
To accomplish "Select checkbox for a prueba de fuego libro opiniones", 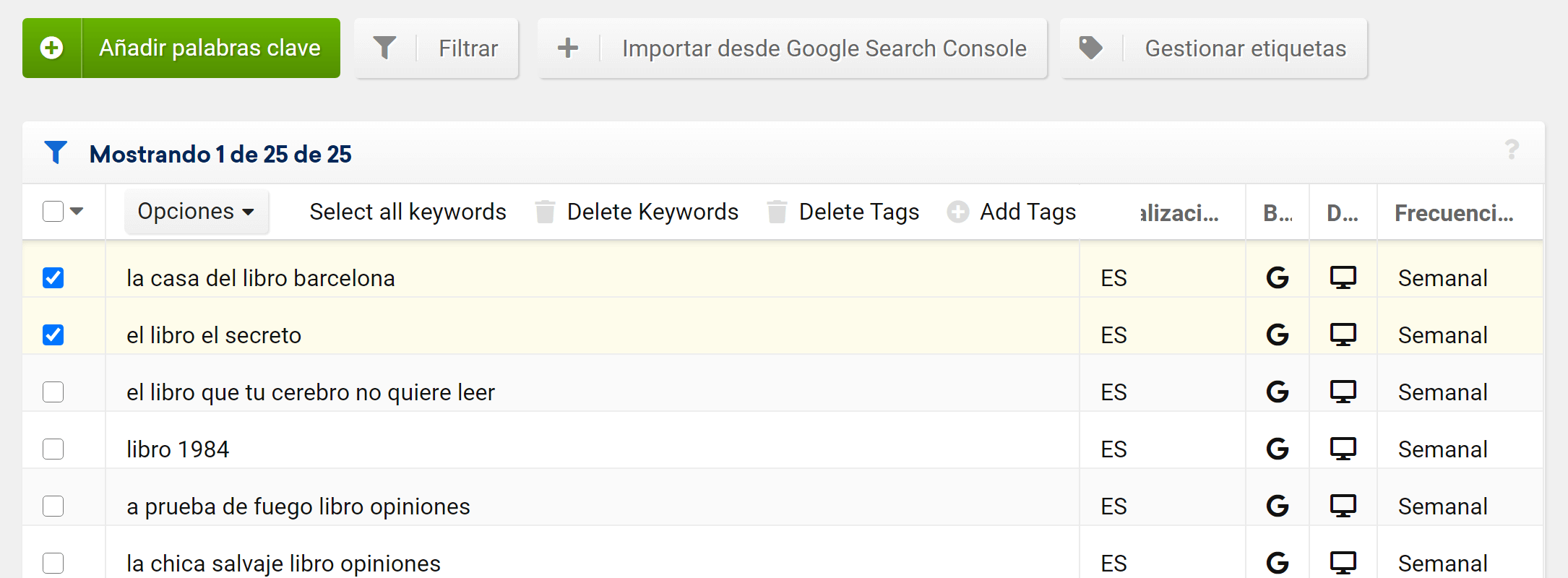I will pos(53,506).
